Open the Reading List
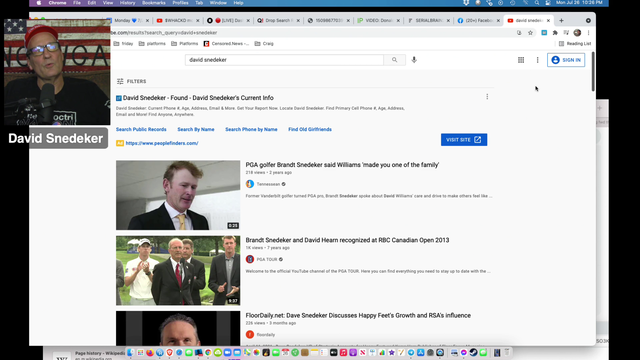Screen dimensions: 640x360 pyautogui.click(x=575, y=44)
